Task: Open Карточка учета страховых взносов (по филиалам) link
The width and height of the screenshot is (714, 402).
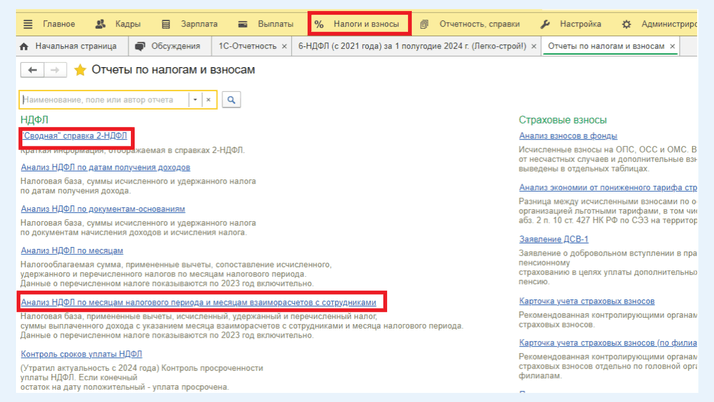Action: pos(608,343)
